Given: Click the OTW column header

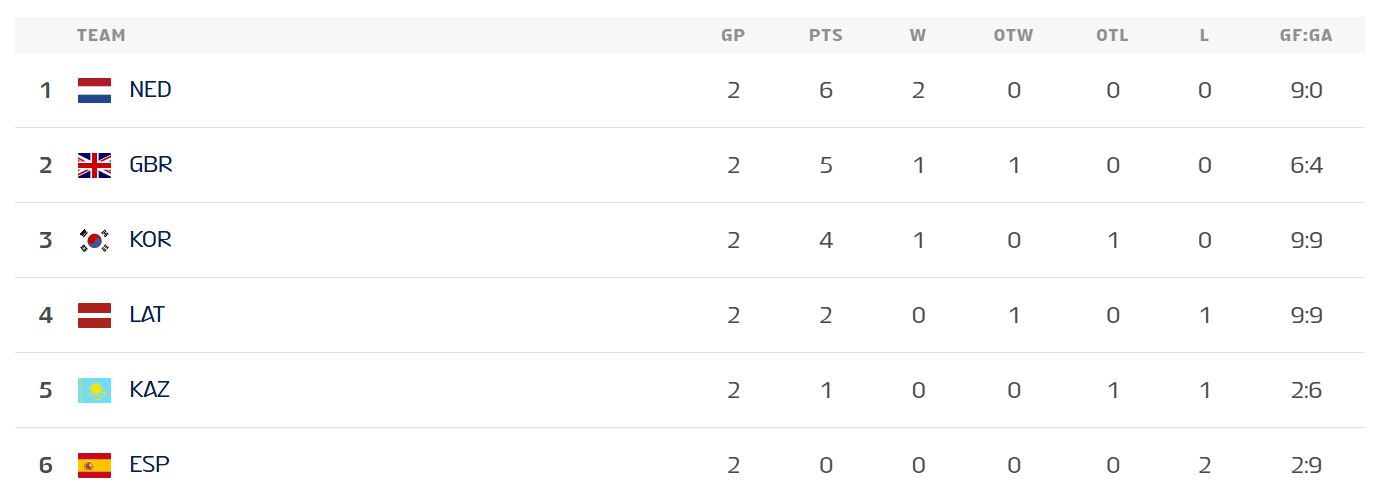Looking at the screenshot, I should click(x=1013, y=36).
